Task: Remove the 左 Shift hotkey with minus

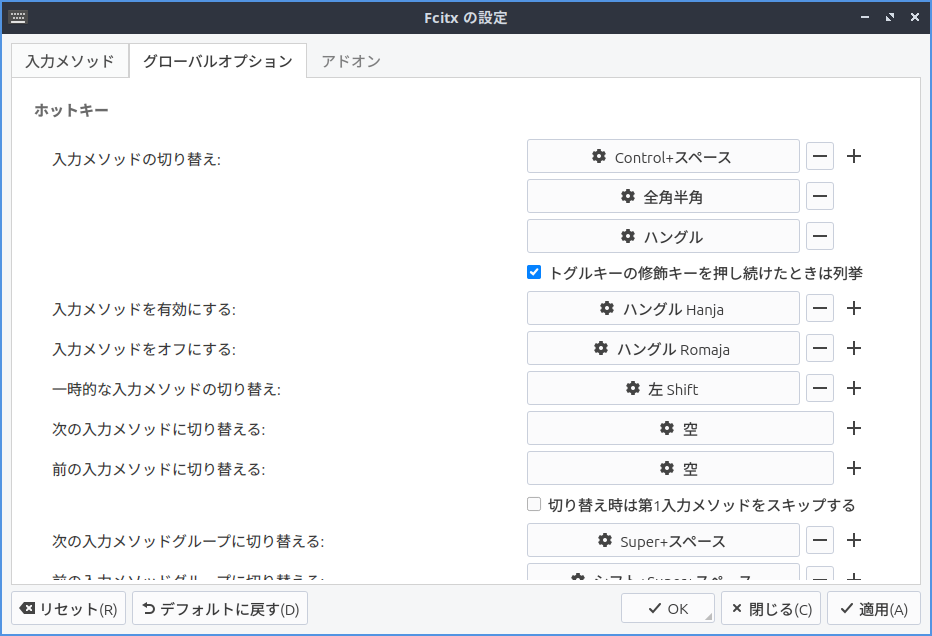Action: [x=820, y=388]
